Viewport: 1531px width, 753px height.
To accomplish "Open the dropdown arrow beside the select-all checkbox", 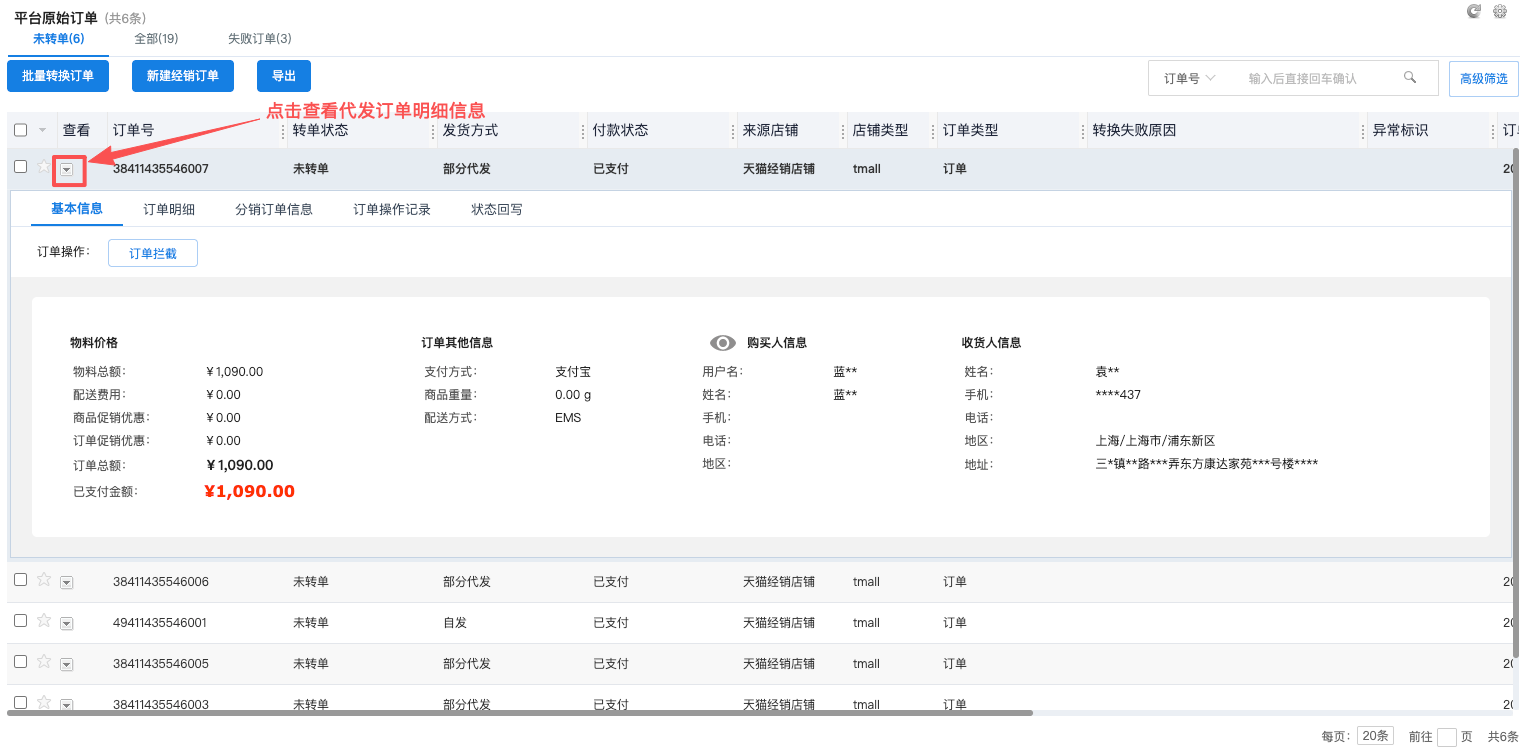I will tap(42, 130).
